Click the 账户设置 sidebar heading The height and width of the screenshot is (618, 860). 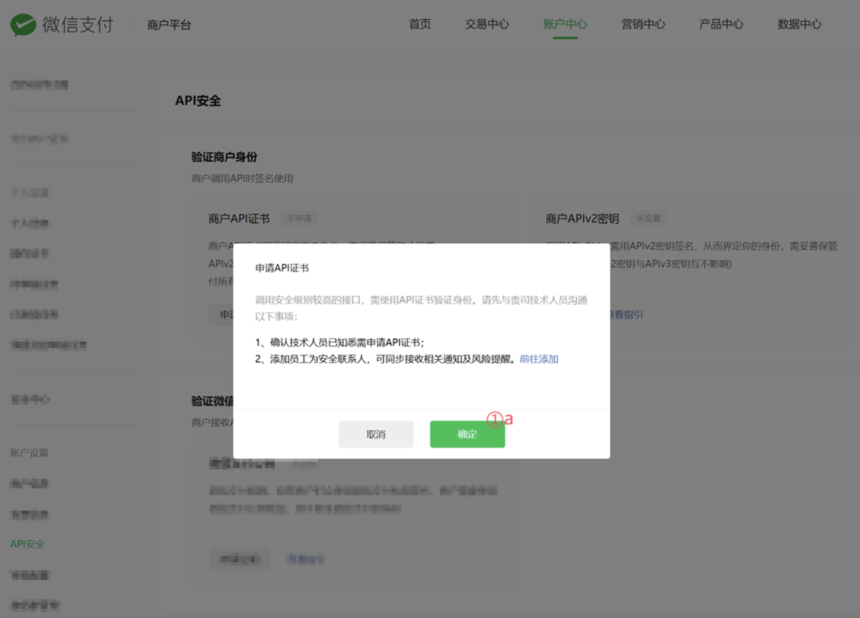29,453
